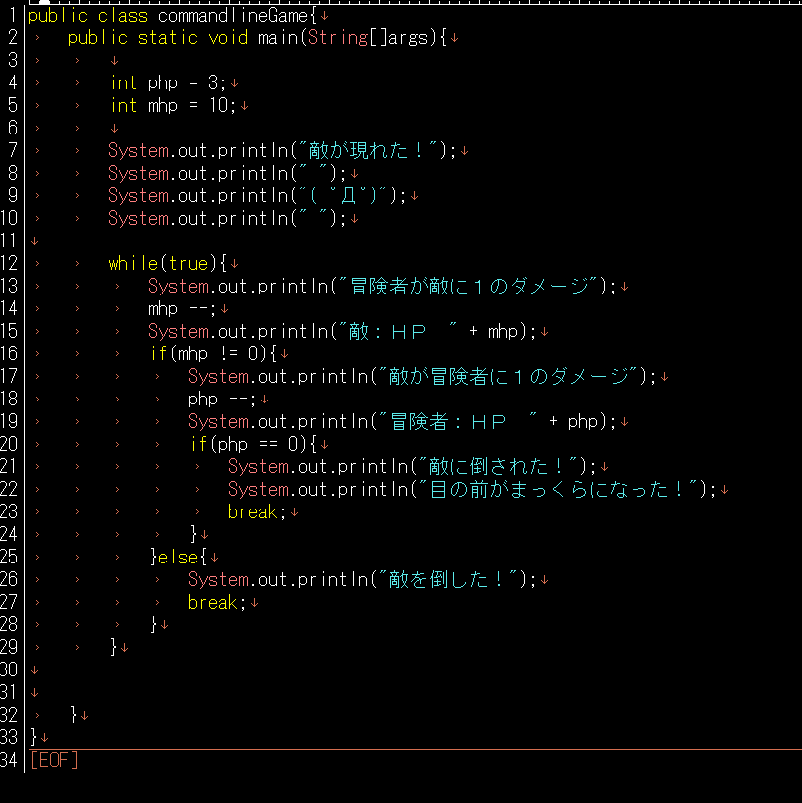
Task: Click the closing brace on line 24
Action: [x=193, y=534]
